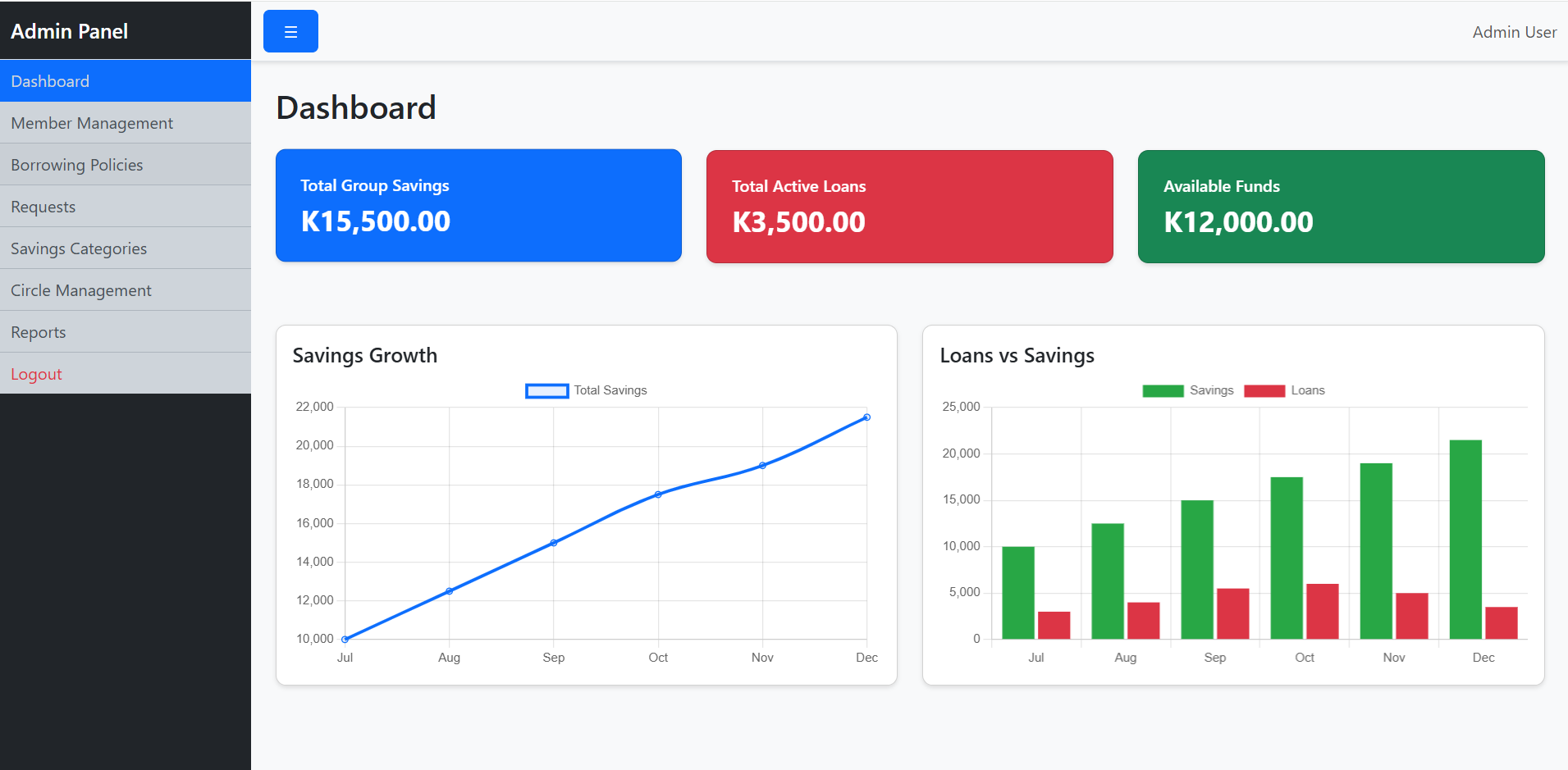This screenshot has width=1568, height=770.
Task: Click the green Jul savings bar
Action: point(1018,593)
